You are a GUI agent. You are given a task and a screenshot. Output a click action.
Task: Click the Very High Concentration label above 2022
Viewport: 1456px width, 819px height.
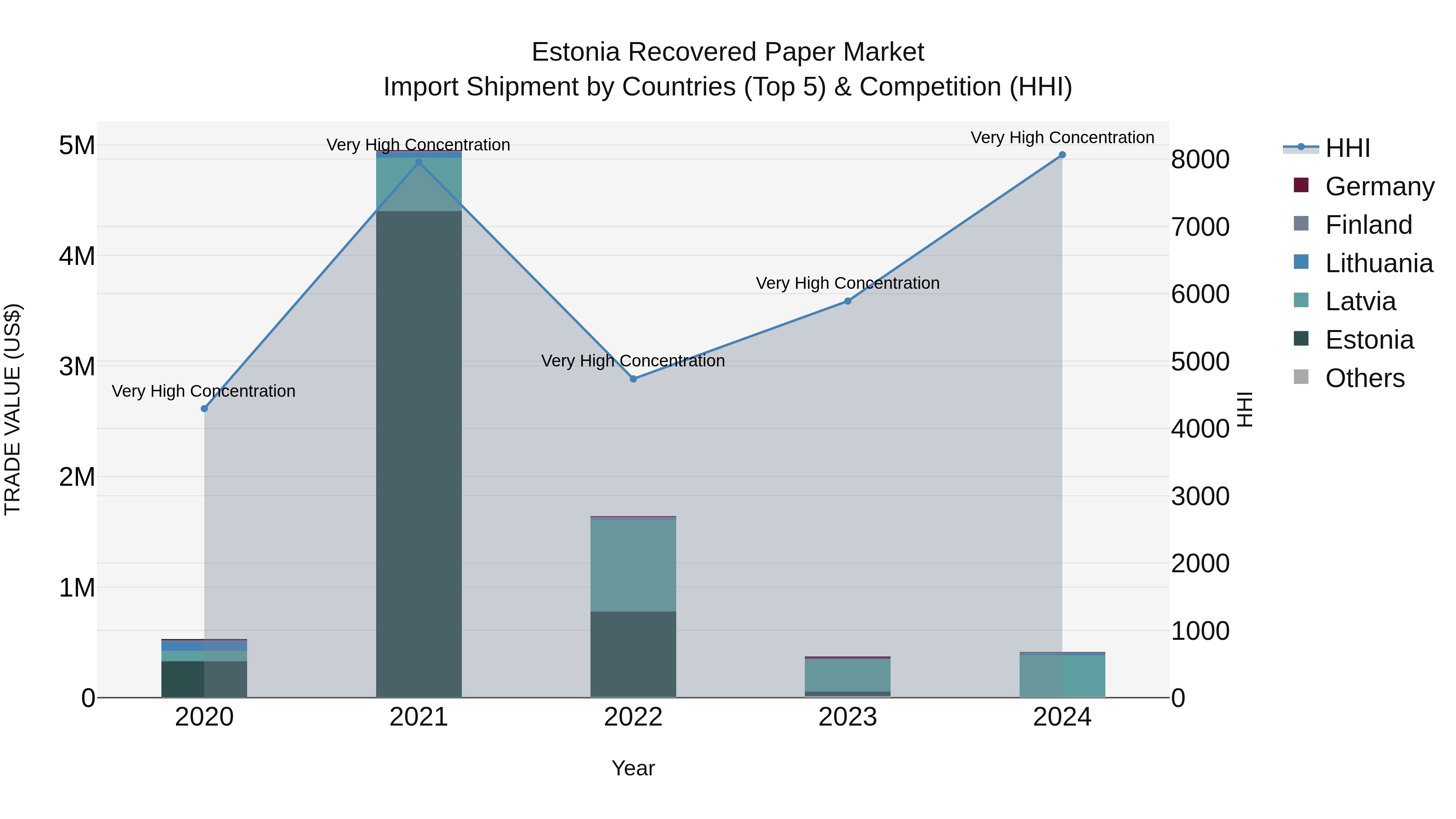pyautogui.click(x=633, y=361)
